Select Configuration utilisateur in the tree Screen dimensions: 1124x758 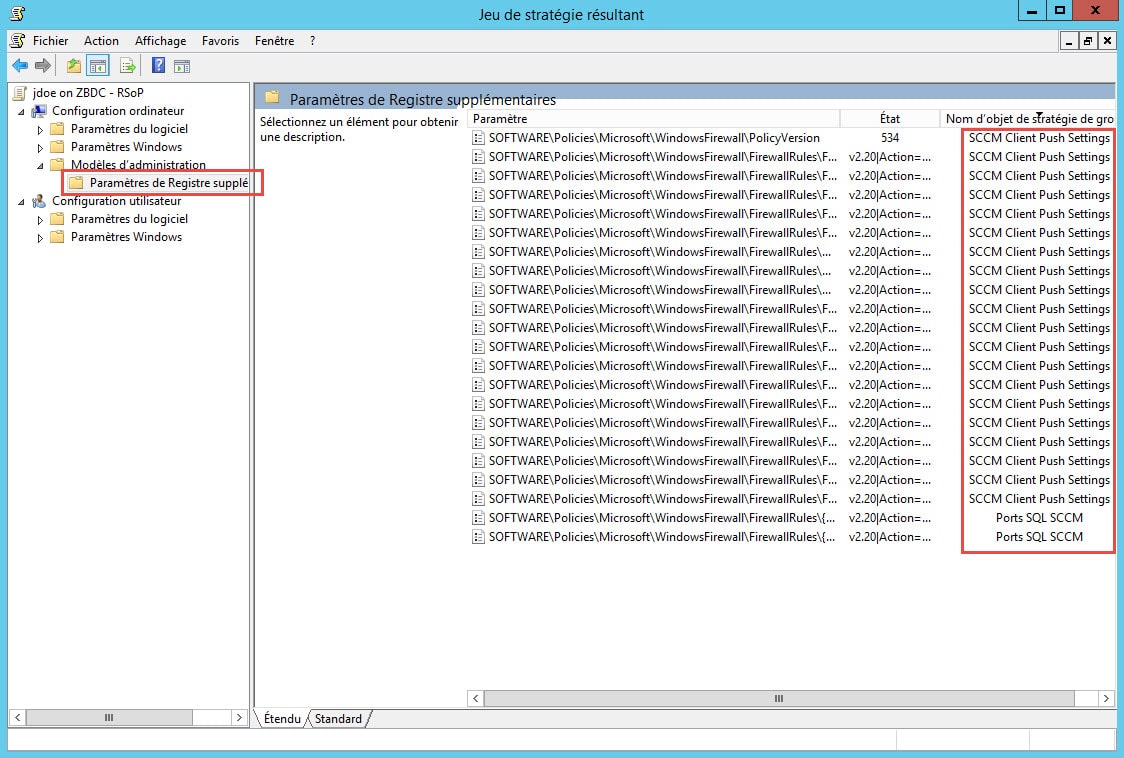pos(117,201)
